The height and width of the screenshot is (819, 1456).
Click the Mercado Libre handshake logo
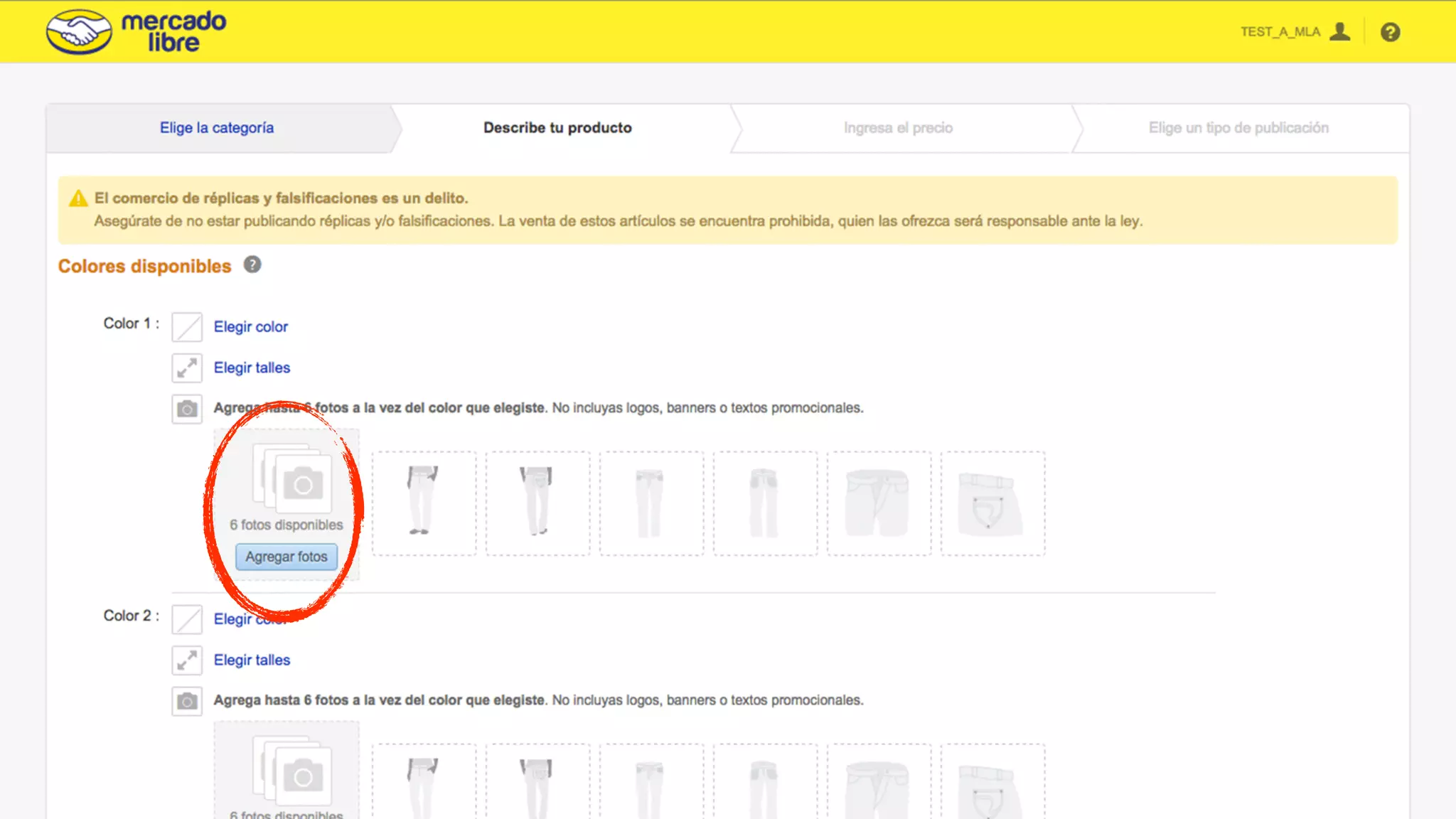pos(79,32)
